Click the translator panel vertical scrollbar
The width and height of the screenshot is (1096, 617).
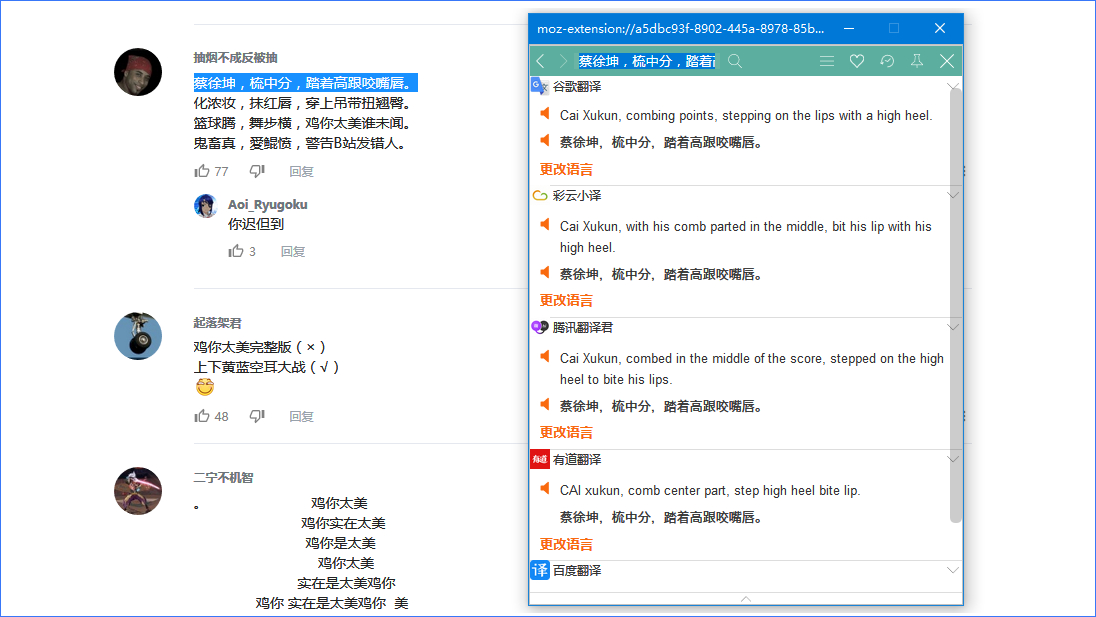tap(956, 300)
